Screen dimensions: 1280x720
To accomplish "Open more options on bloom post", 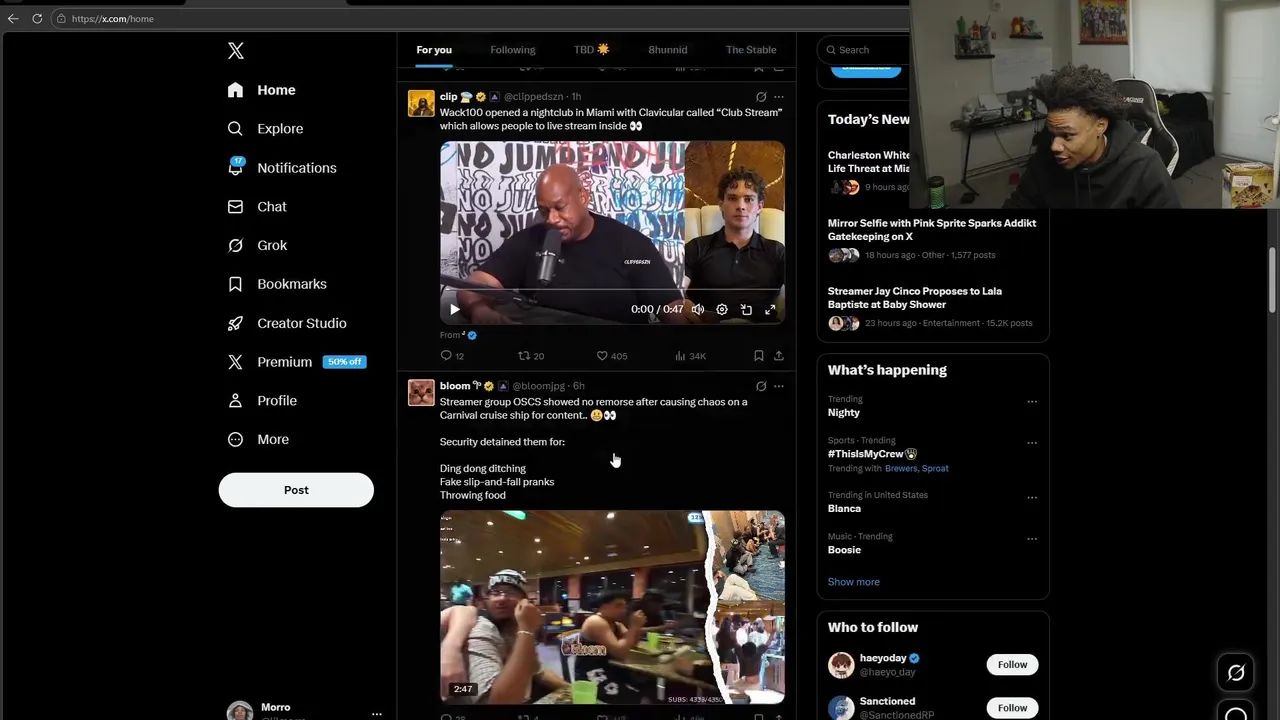I will [x=779, y=386].
